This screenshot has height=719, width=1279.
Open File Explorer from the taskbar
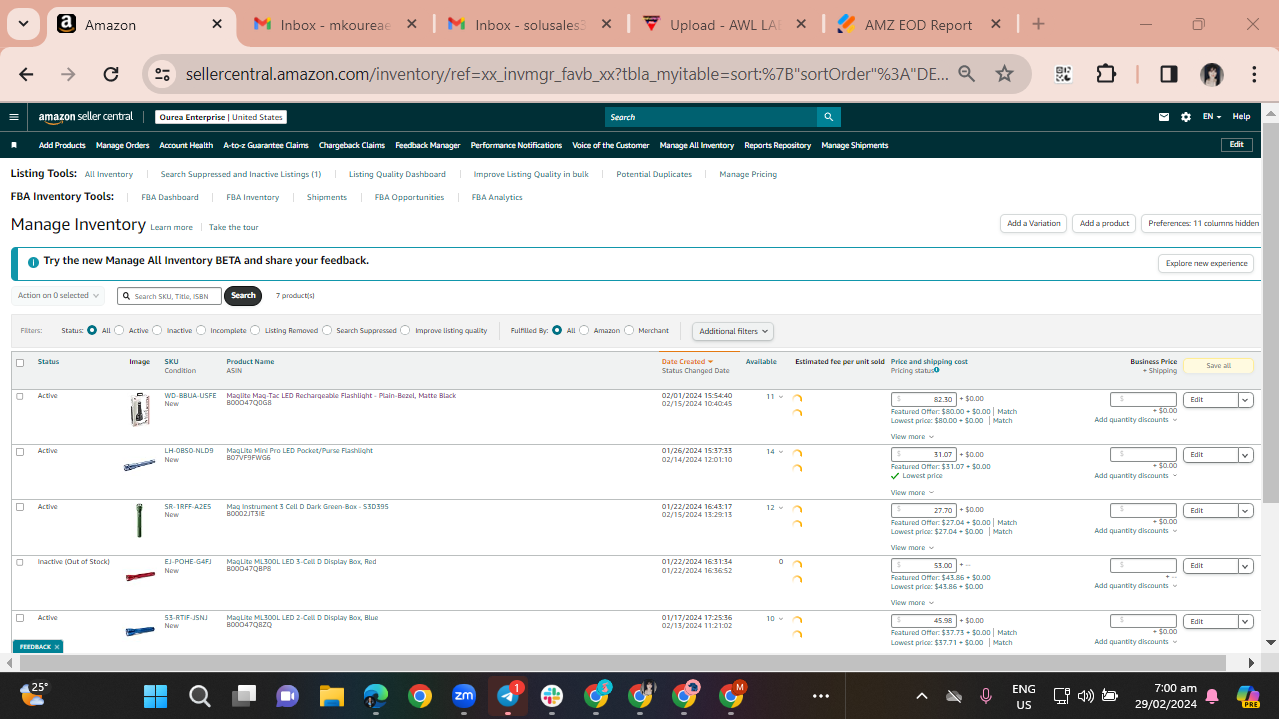tap(331, 695)
